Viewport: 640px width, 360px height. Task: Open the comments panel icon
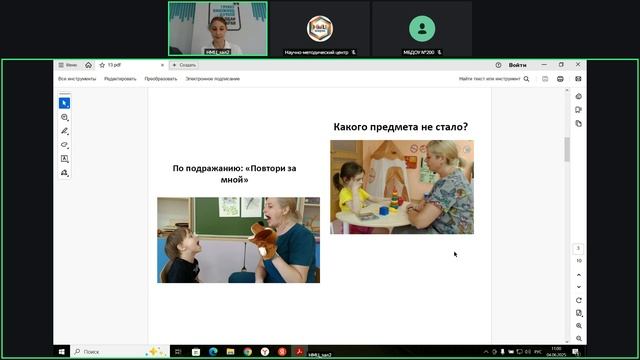pyautogui.click(x=579, y=110)
